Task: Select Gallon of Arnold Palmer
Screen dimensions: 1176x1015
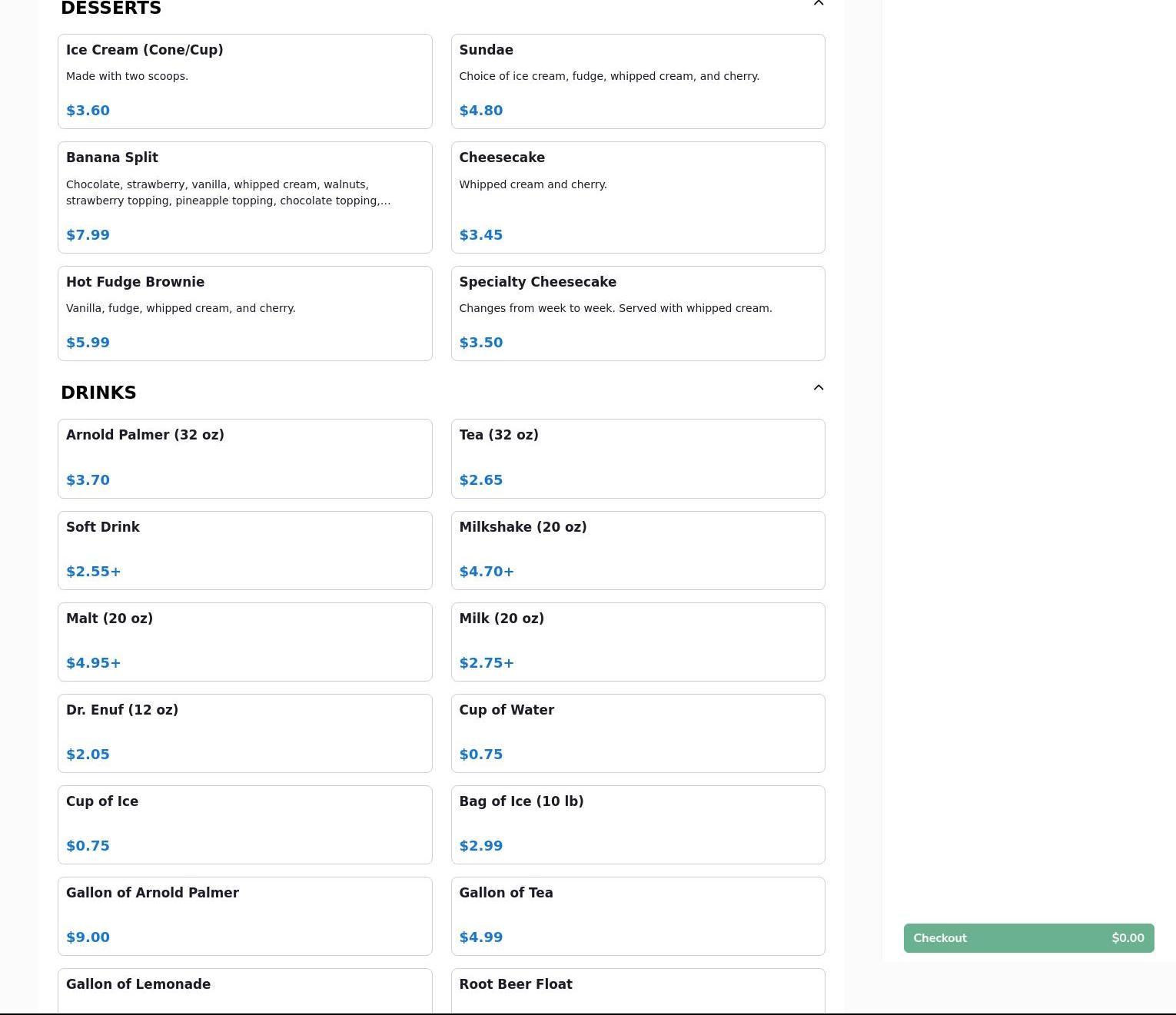Action: [x=244, y=916]
